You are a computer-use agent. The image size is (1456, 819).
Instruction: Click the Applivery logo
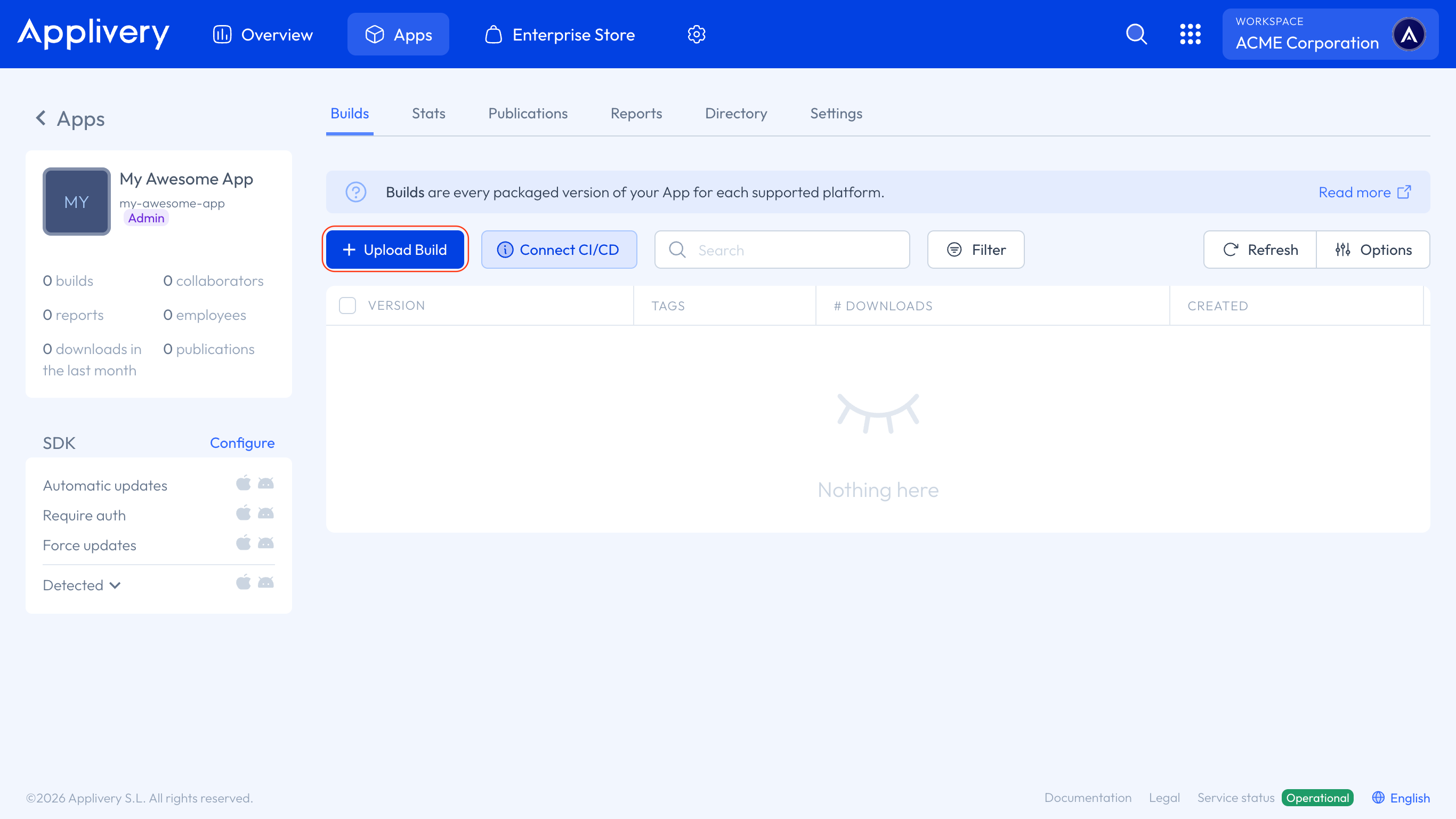(x=93, y=34)
